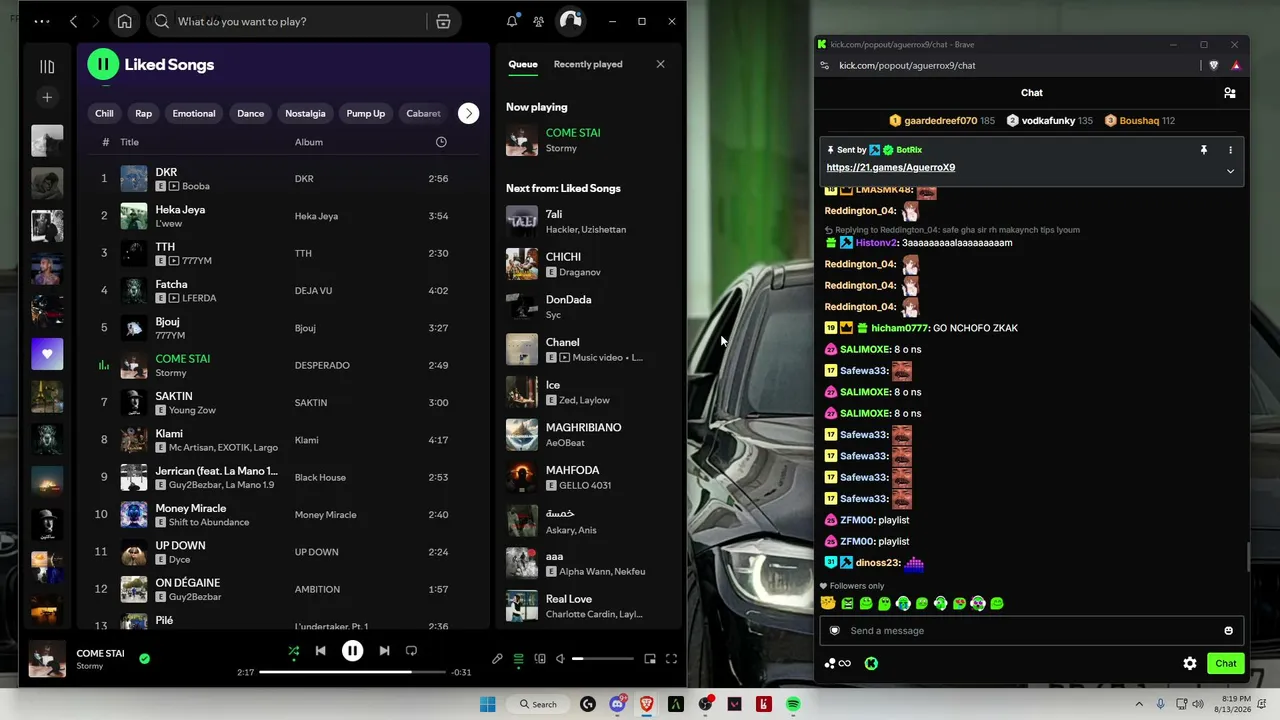Screen dimensions: 1280x720
Task: Toggle shuffle in the Spotify player bar
Action: [293, 651]
